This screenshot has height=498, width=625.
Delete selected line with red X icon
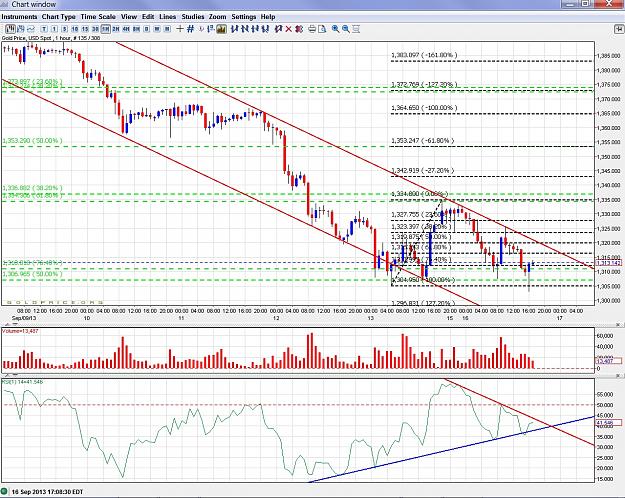click(x=289, y=29)
